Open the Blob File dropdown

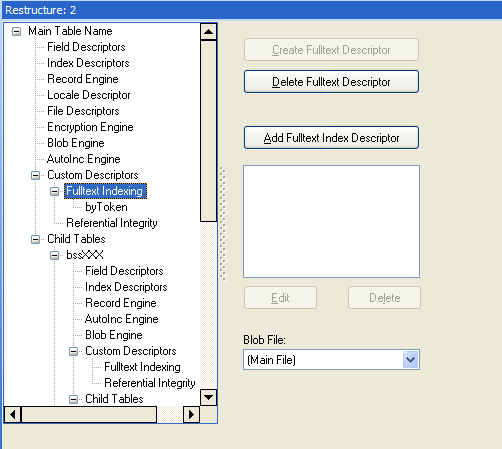tap(410, 360)
